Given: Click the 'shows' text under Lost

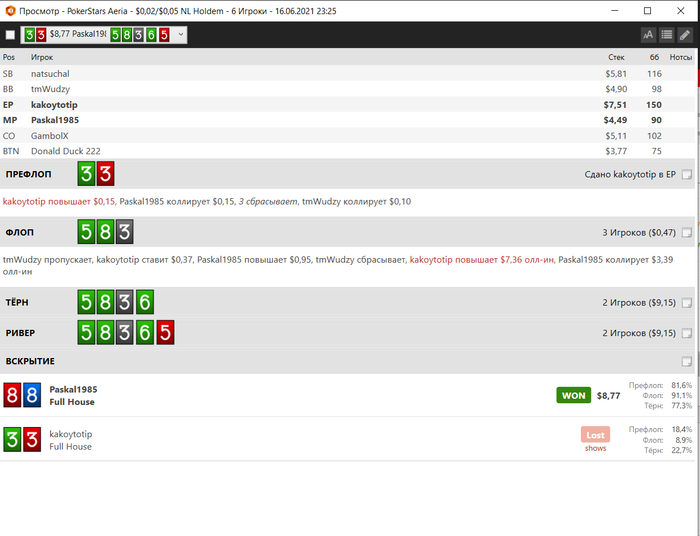Looking at the screenshot, I should [596, 448].
